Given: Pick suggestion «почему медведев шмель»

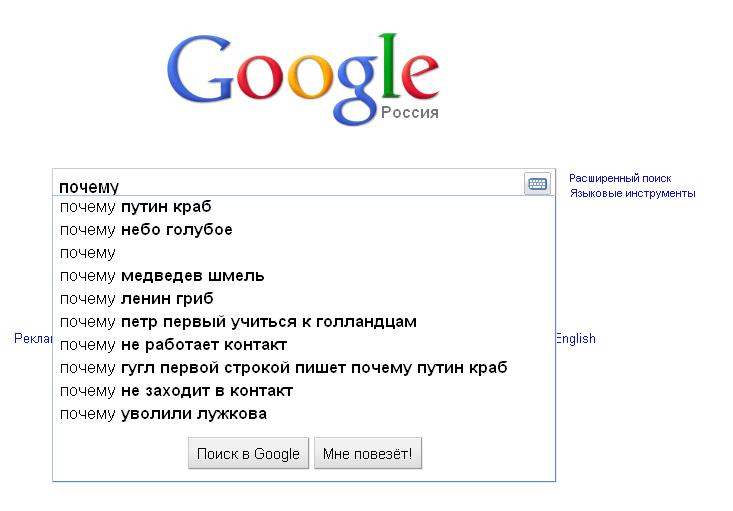Looking at the screenshot, I should tap(162, 276).
